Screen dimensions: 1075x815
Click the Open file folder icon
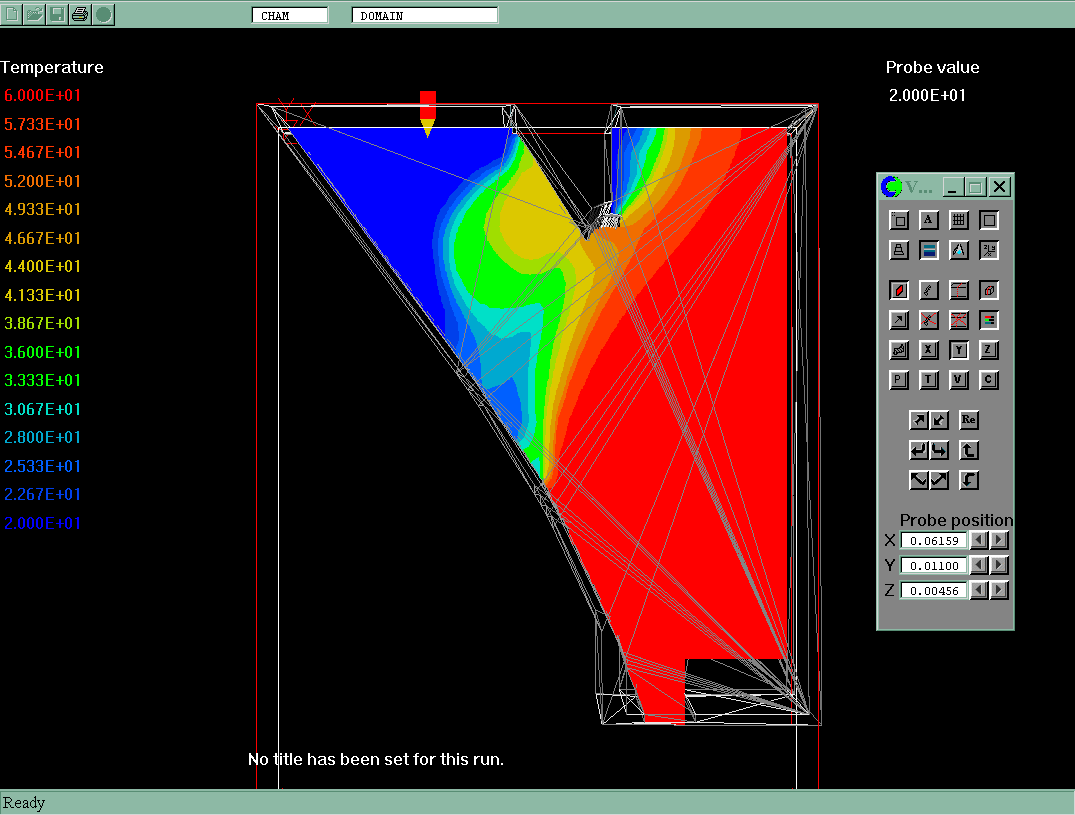coord(35,14)
